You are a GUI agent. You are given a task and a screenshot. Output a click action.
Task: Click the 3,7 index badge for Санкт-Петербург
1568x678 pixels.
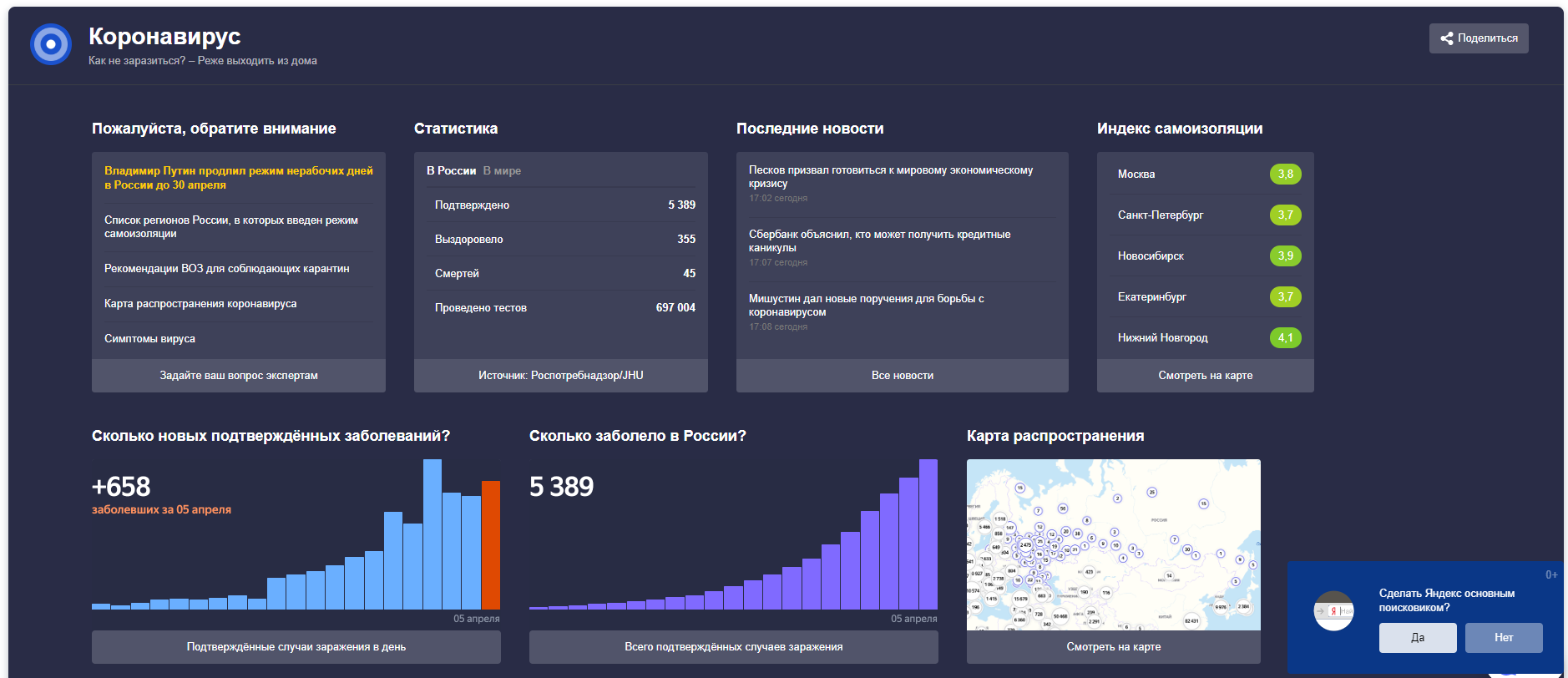click(1286, 215)
